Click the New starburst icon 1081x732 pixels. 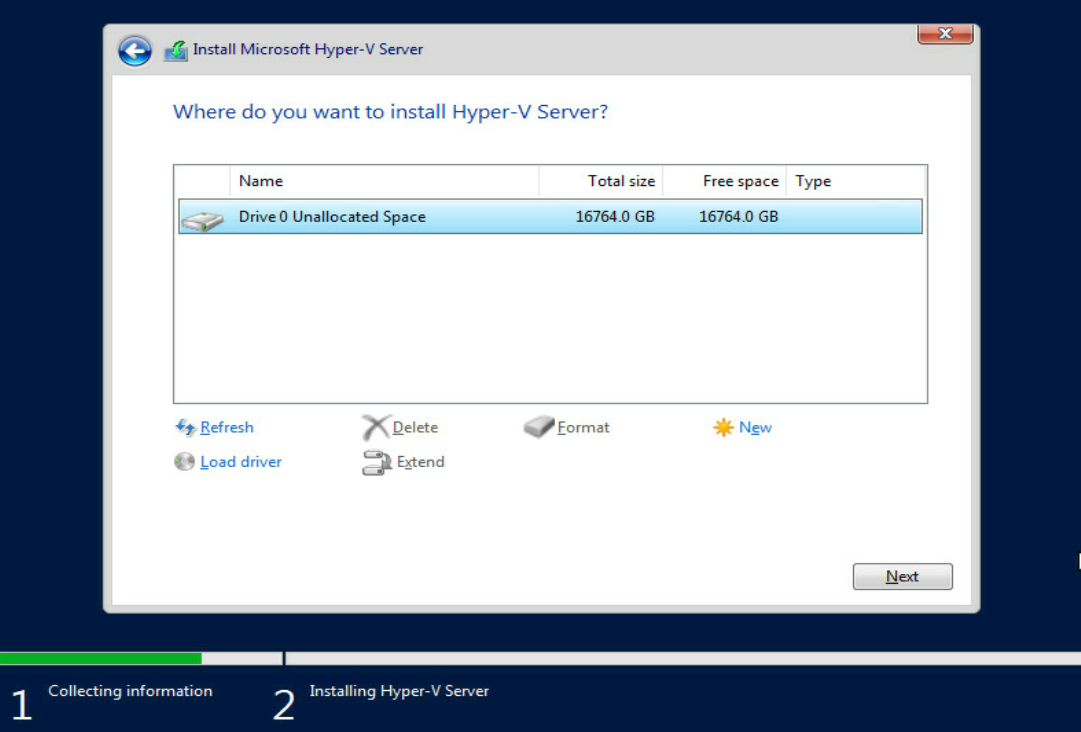[x=723, y=427]
